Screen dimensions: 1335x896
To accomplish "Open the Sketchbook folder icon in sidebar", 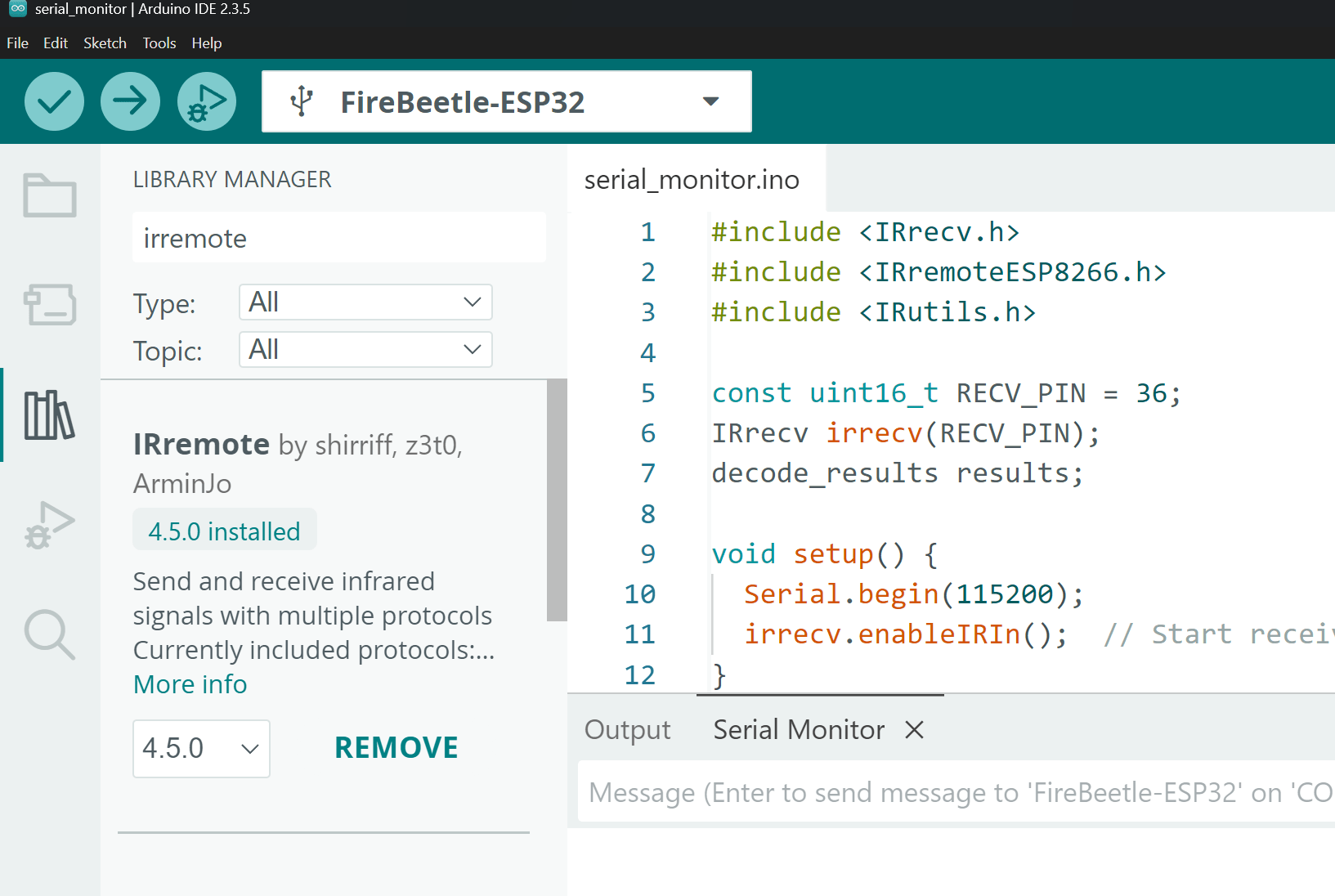I will click(x=50, y=195).
